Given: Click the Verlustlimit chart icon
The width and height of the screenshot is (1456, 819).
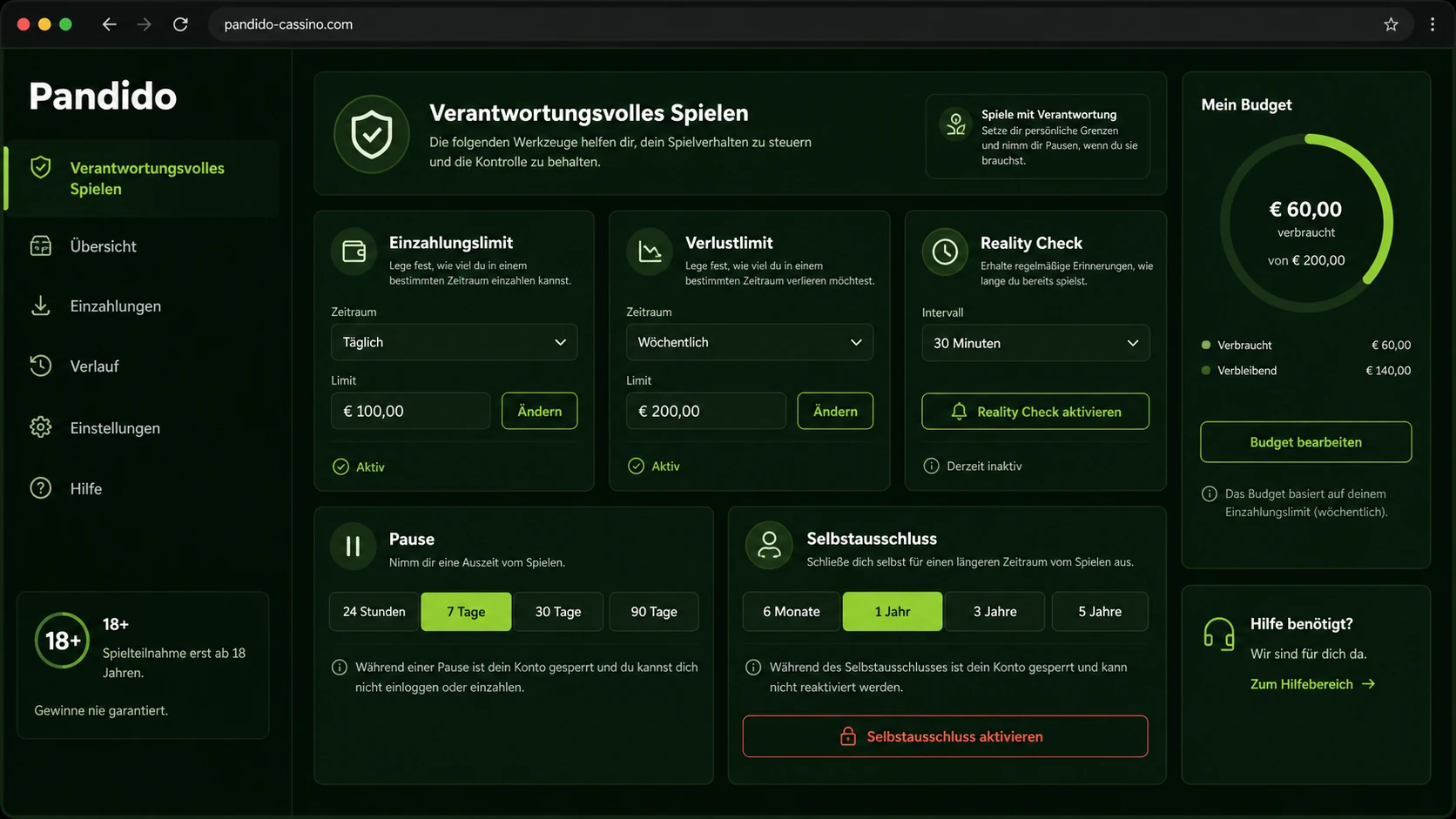Looking at the screenshot, I should (650, 252).
